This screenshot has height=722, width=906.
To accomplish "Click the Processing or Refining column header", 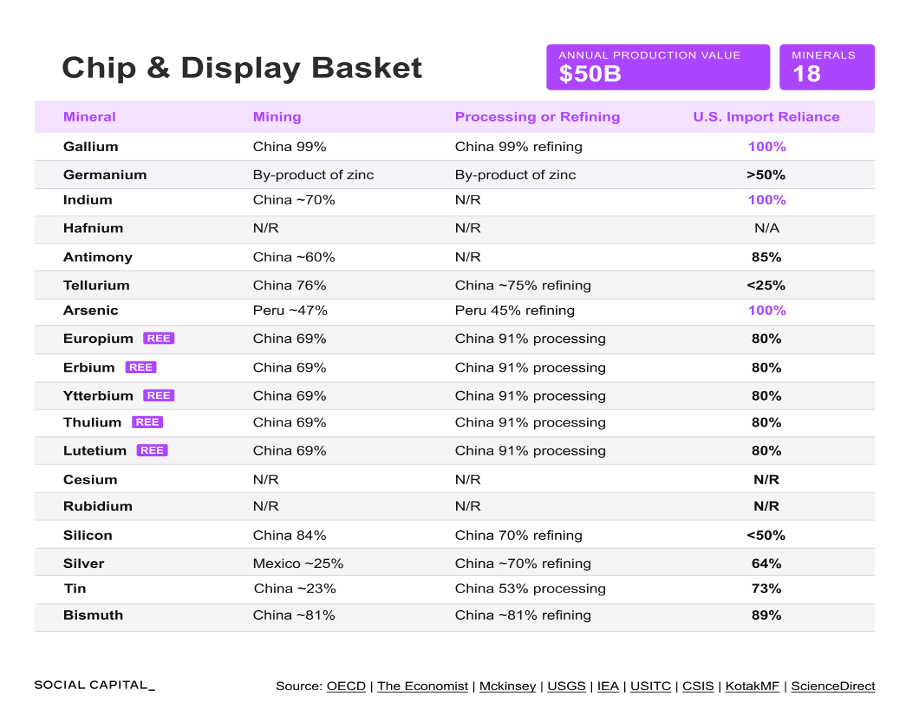I will [537, 117].
